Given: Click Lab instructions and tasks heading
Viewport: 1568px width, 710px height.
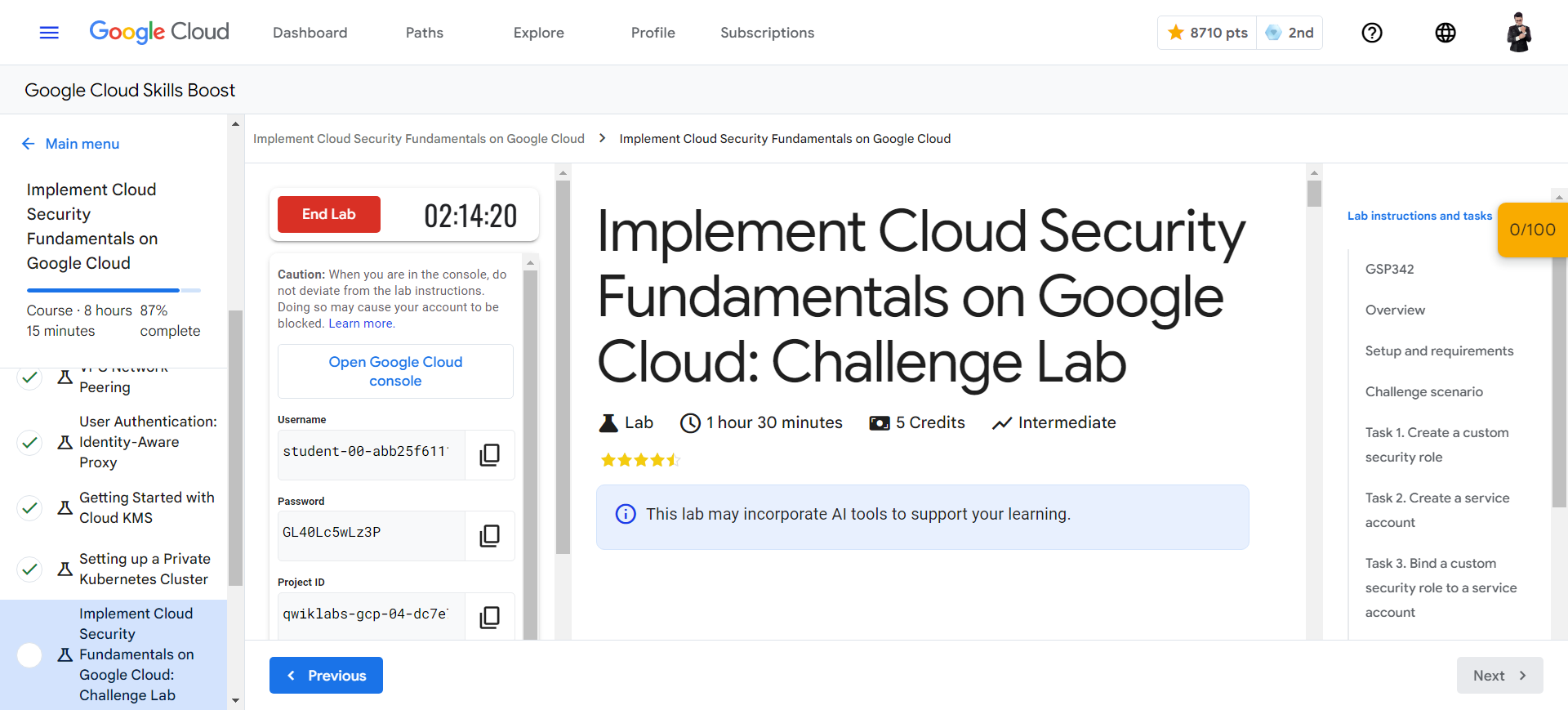Looking at the screenshot, I should [x=1419, y=216].
